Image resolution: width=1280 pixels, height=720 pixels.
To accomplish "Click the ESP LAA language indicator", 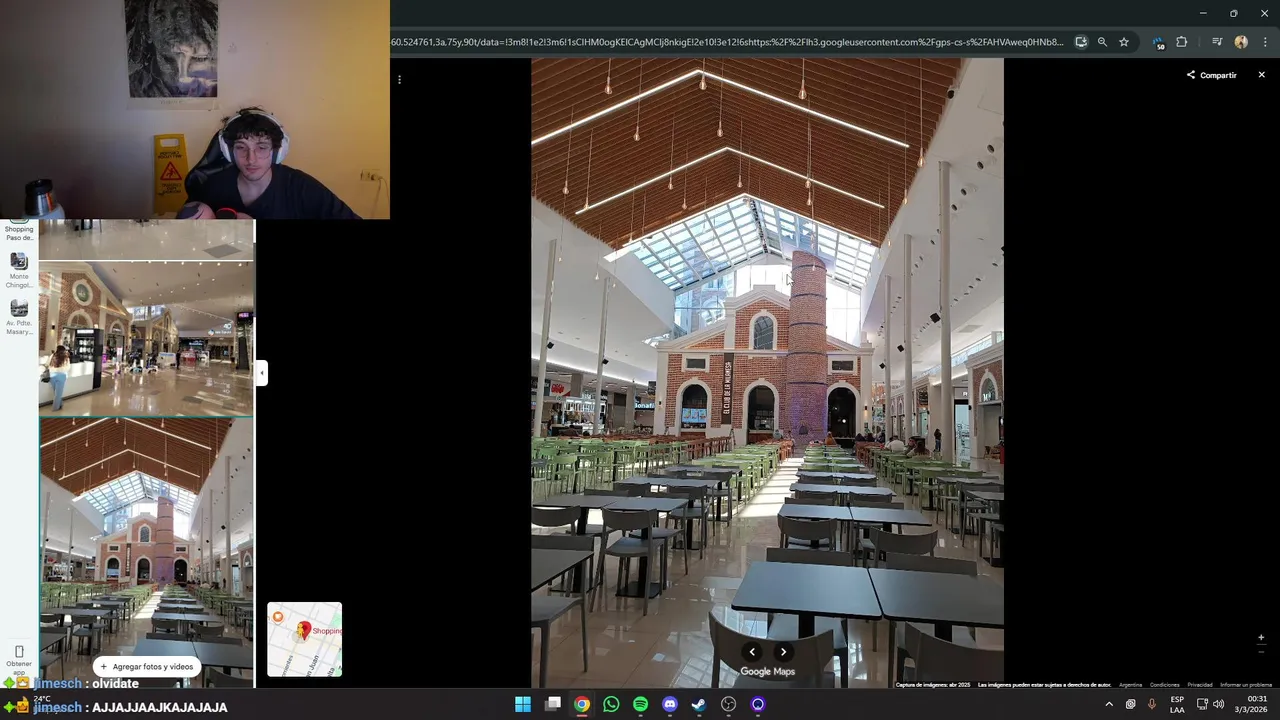I will pos(1177,704).
